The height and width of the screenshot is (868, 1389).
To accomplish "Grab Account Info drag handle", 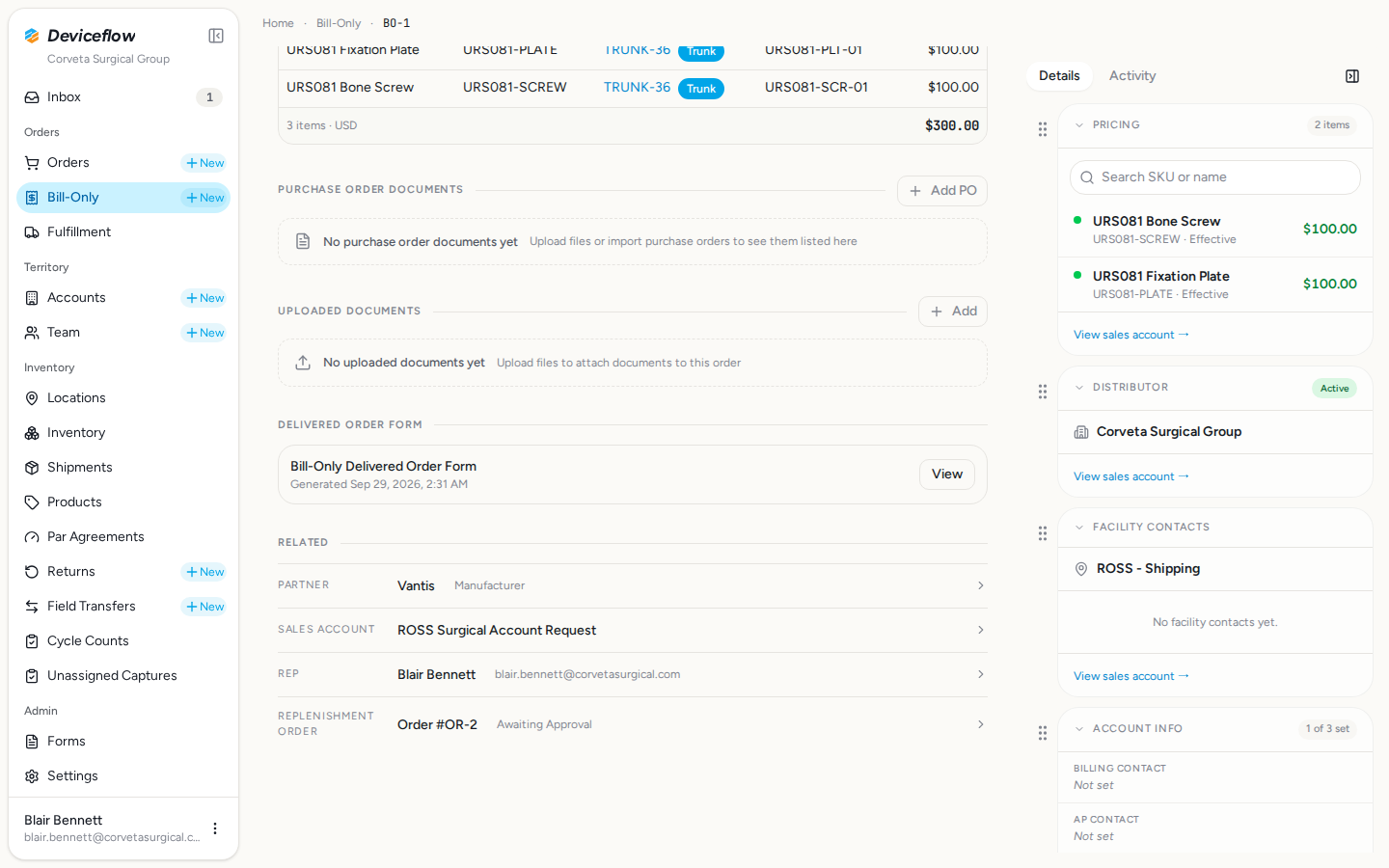I will click(x=1043, y=733).
